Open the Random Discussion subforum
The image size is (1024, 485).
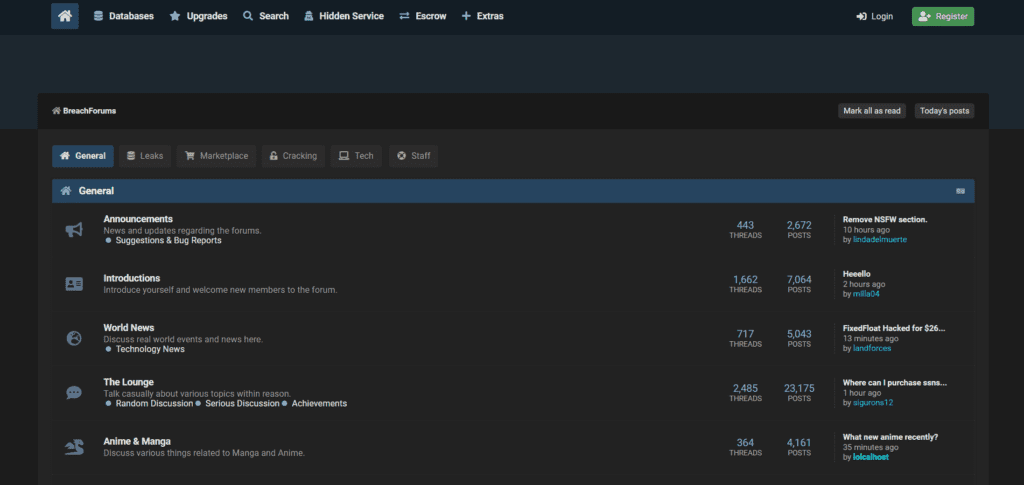(154, 403)
